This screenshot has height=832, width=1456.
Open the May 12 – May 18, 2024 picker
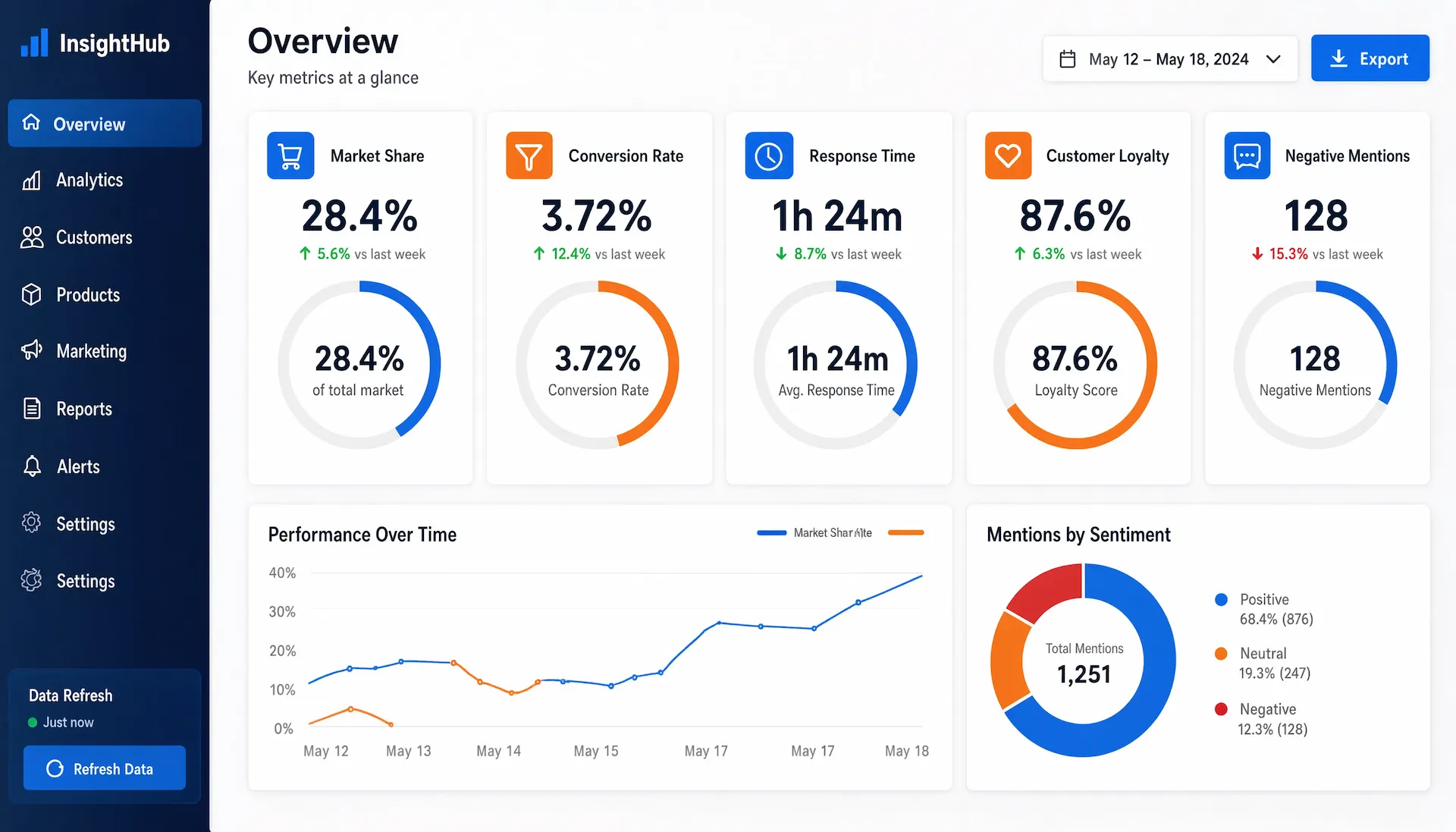(x=1170, y=58)
